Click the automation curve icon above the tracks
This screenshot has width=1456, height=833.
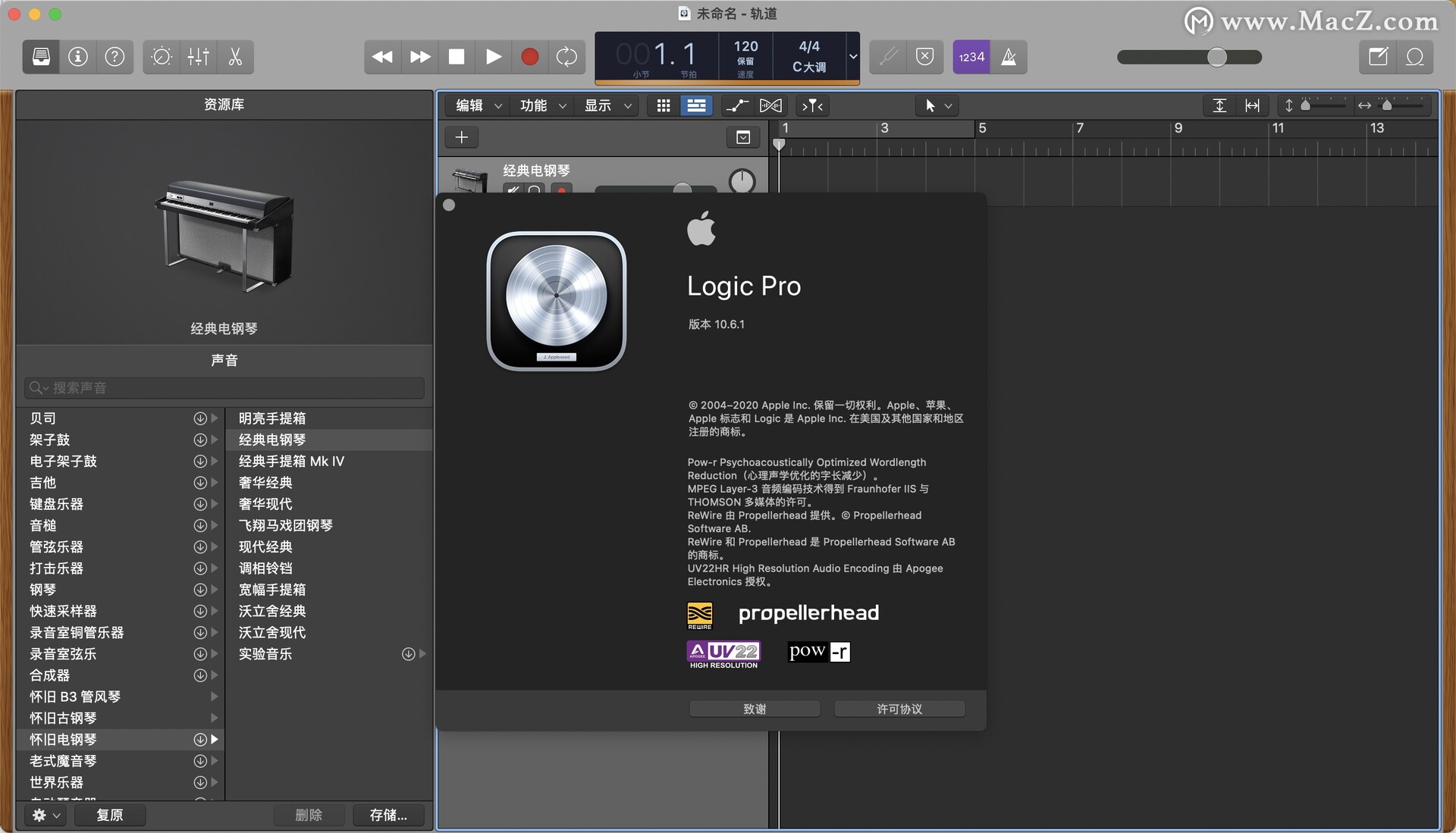[736, 105]
